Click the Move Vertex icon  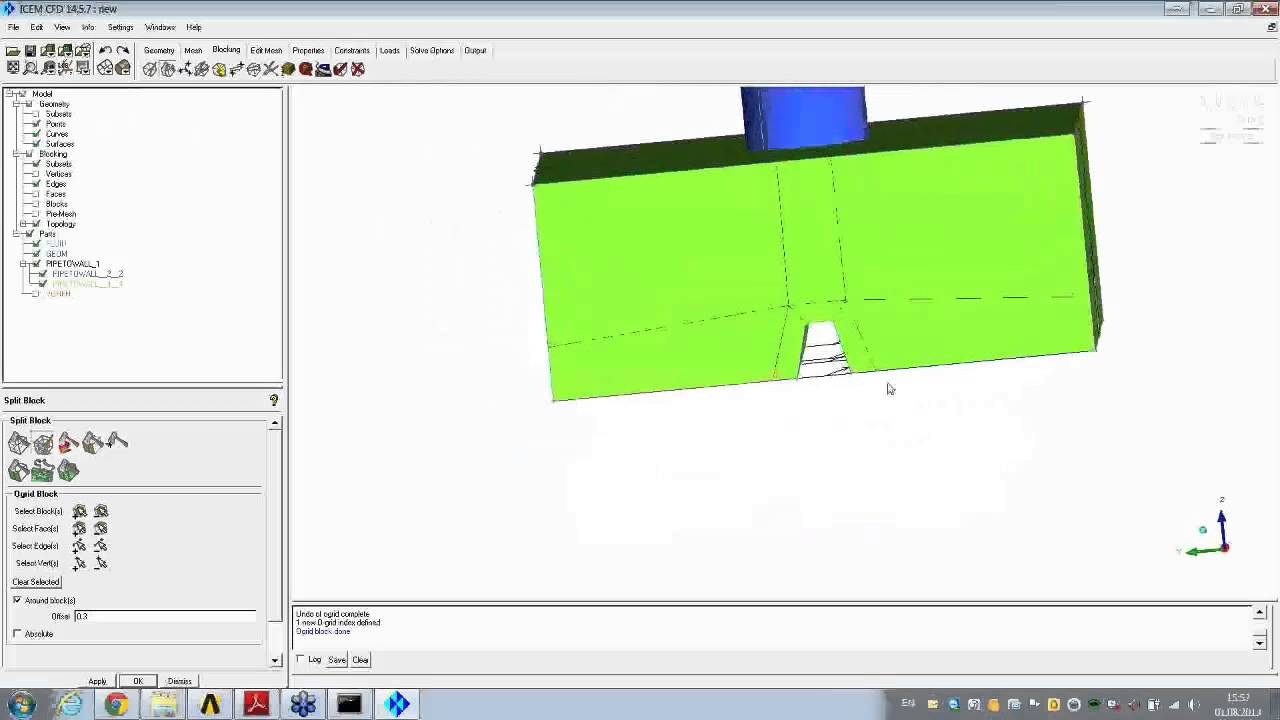tap(237, 69)
